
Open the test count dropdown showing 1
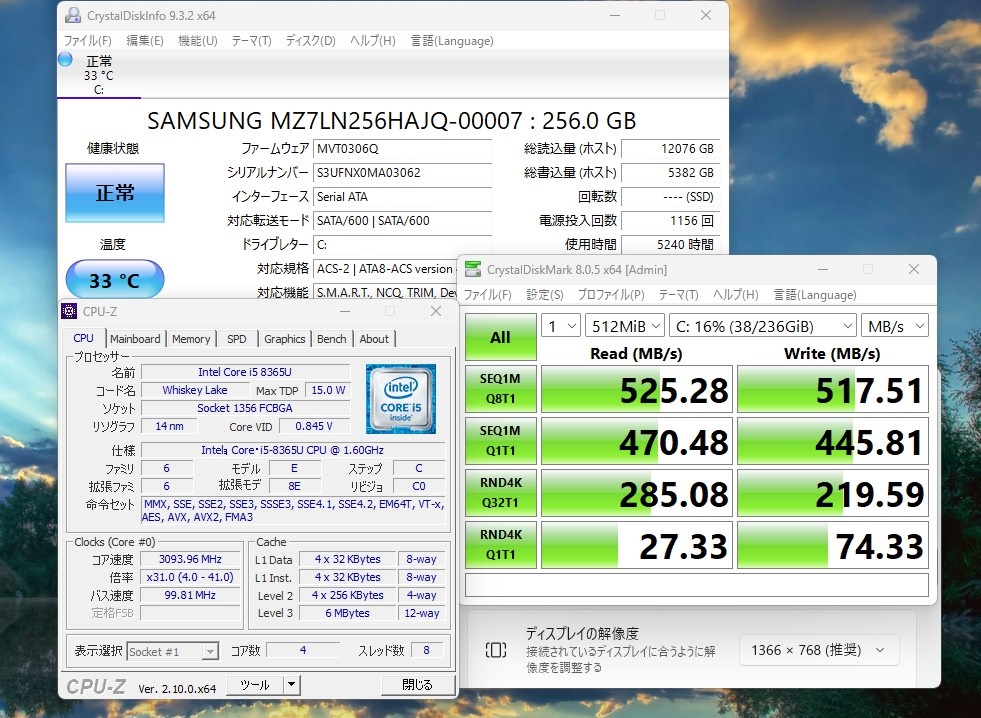pos(561,326)
